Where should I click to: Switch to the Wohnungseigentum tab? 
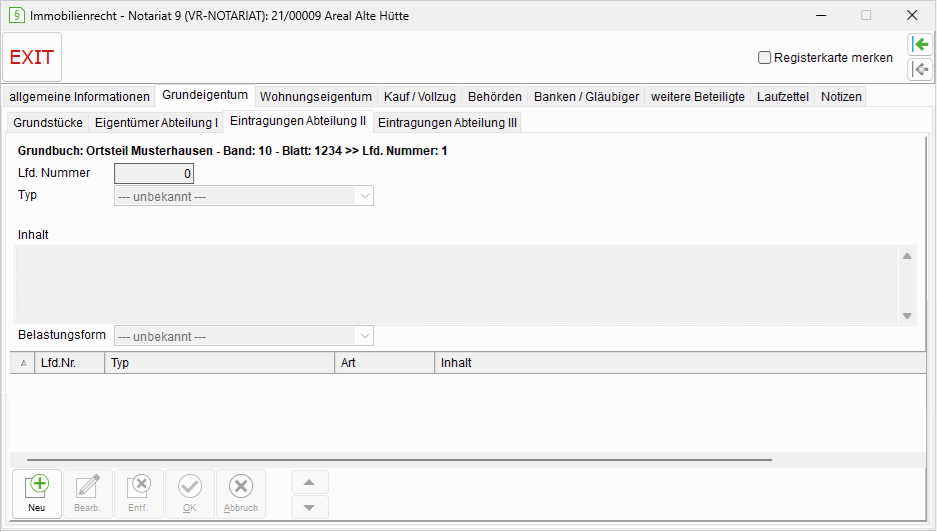point(316,97)
